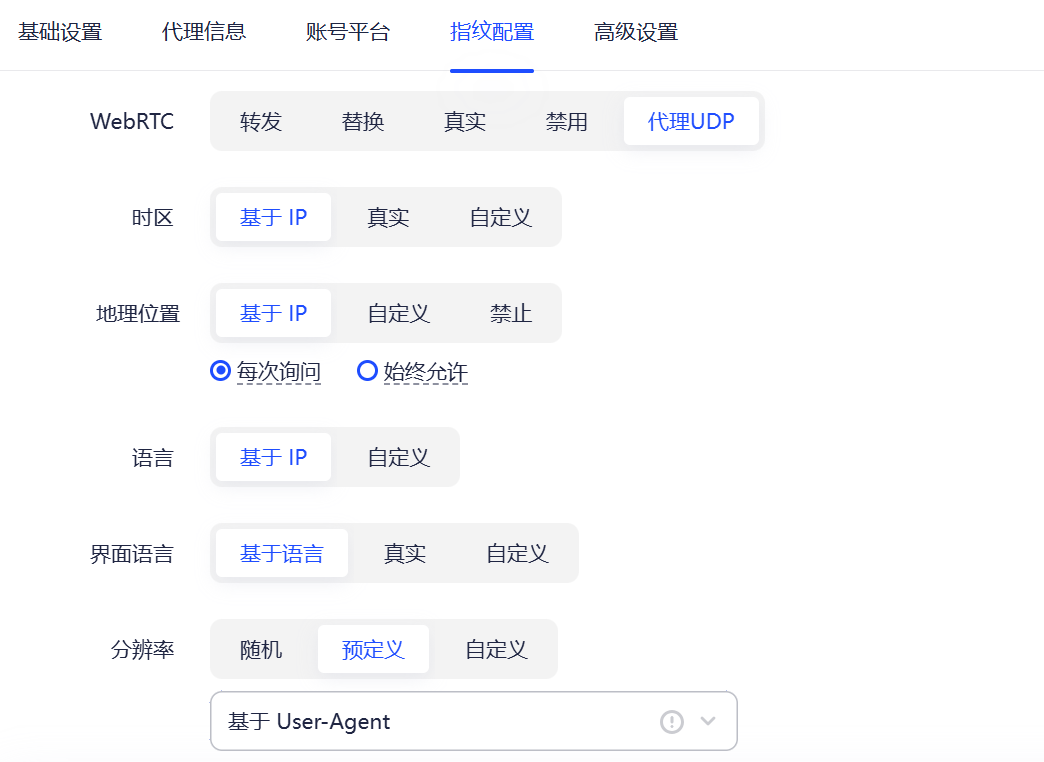Open the 基于 User-Agent resolution dropdown
The height and width of the screenshot is (762, 1044).
pos(473,721)
